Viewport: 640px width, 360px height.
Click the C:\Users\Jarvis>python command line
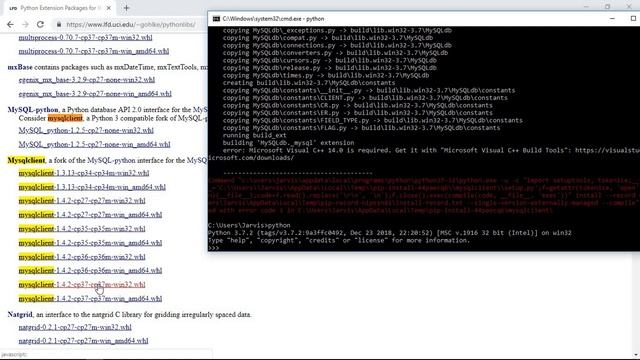point(249,225)
